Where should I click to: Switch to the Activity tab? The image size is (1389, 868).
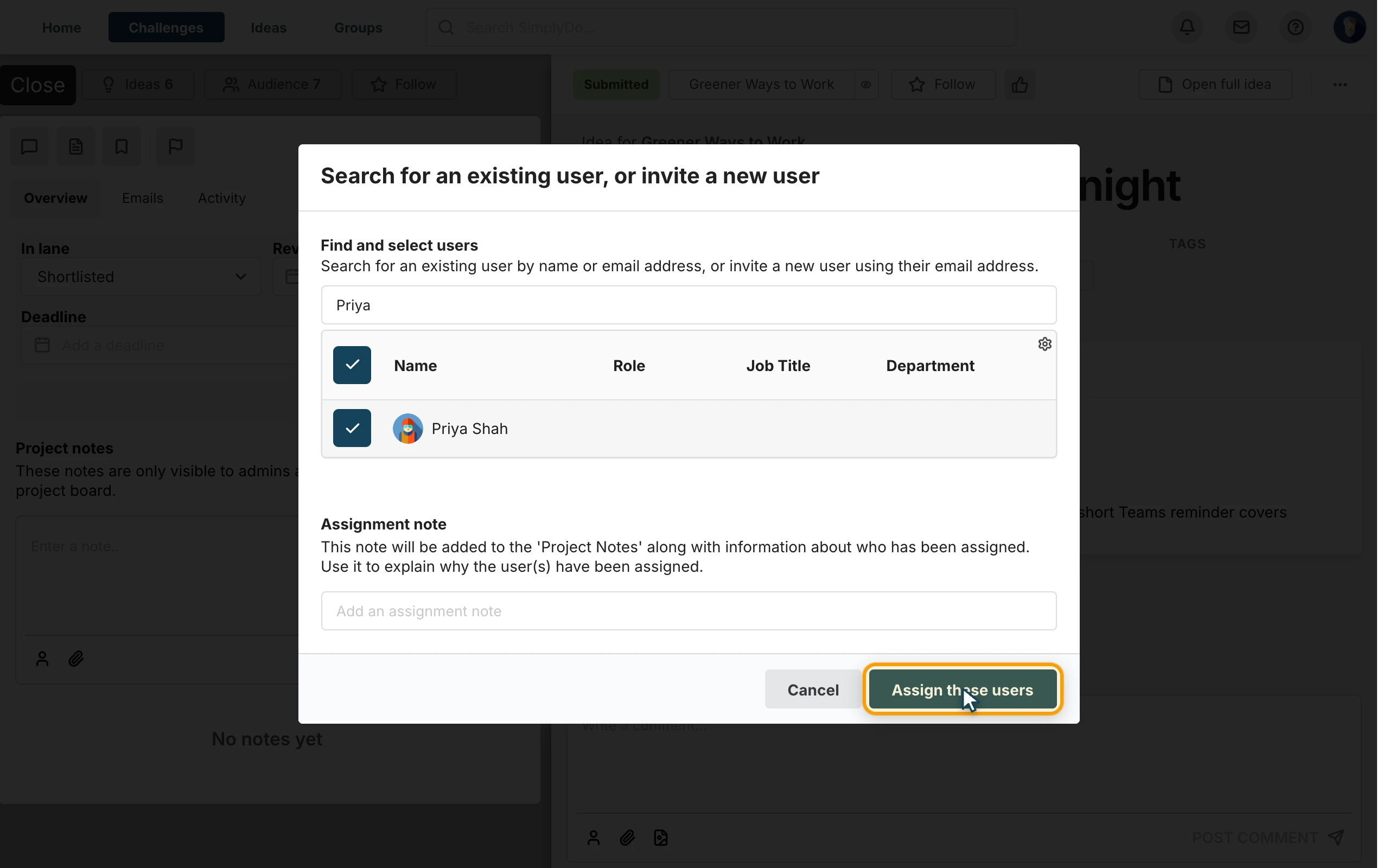[x=221, y=198]
